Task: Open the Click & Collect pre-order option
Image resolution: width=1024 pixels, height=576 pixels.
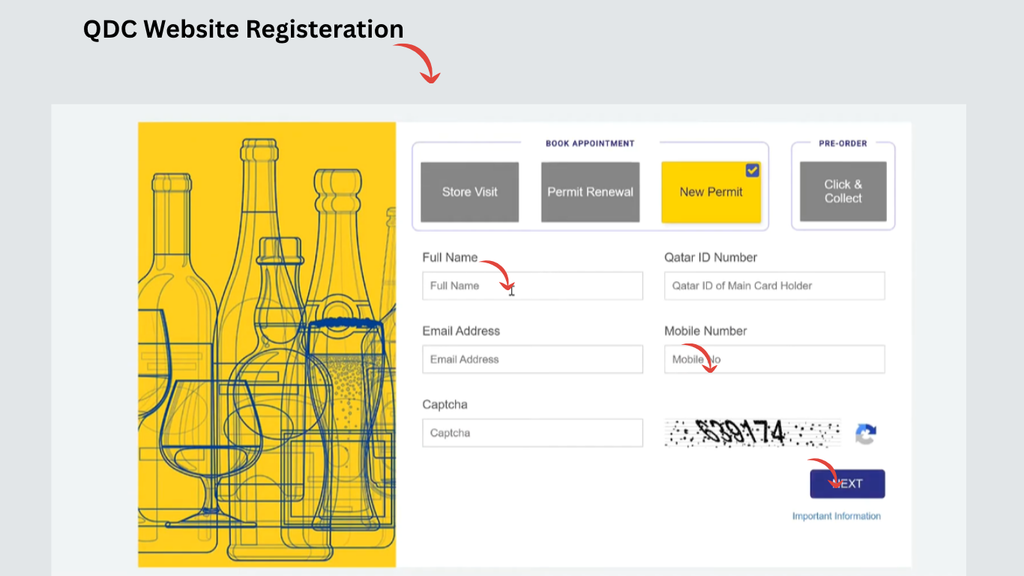Action: 843,191
